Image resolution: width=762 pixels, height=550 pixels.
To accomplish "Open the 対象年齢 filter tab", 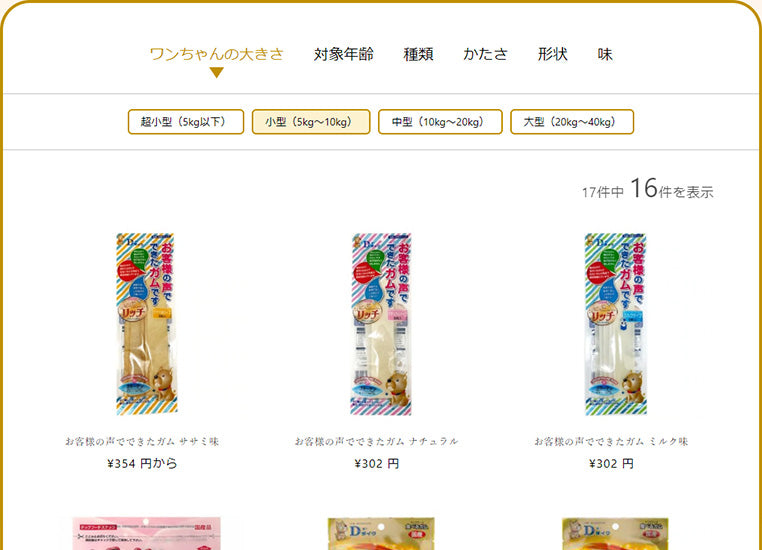I will coord(344,54).
